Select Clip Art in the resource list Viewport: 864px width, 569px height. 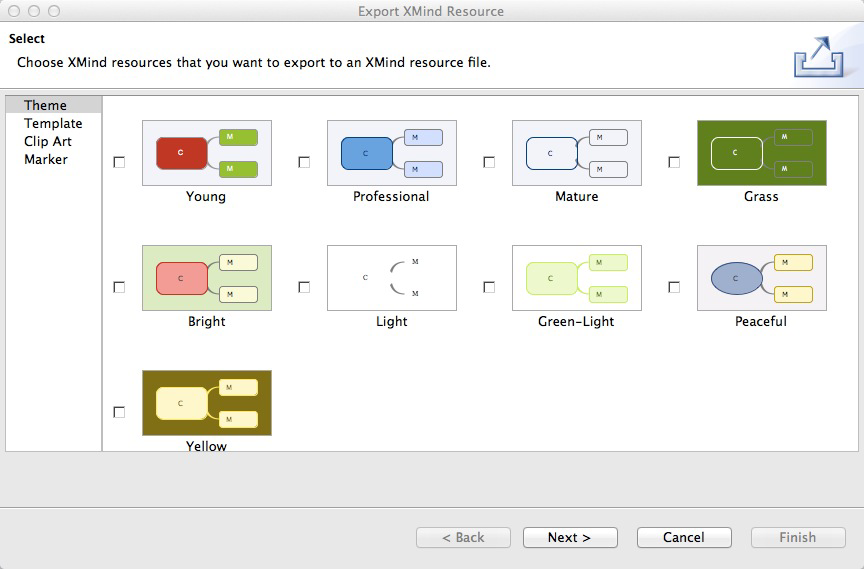(53, 142)
